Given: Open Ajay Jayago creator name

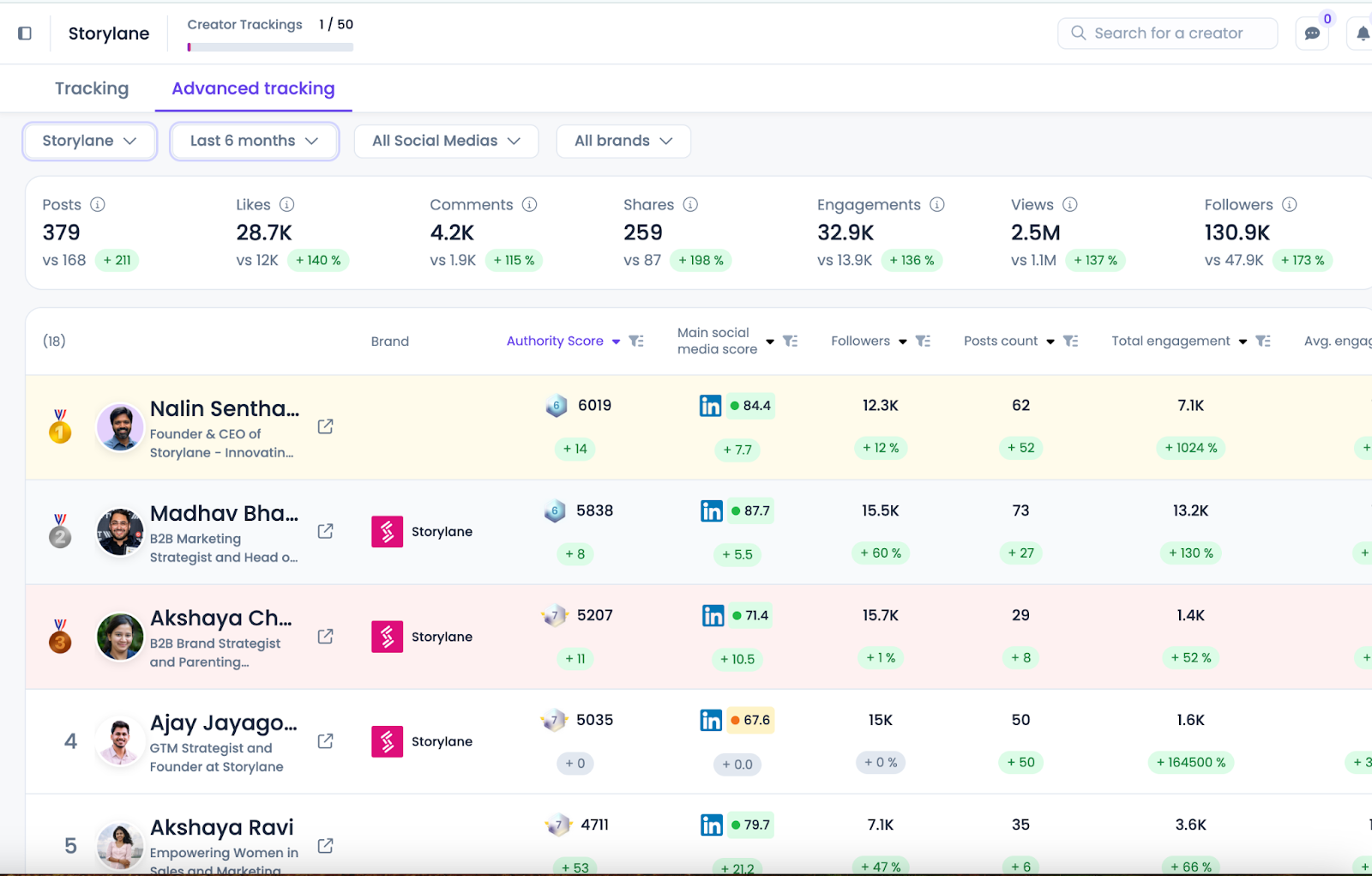Looking at the screenshot, I should (x=224, y=722).
